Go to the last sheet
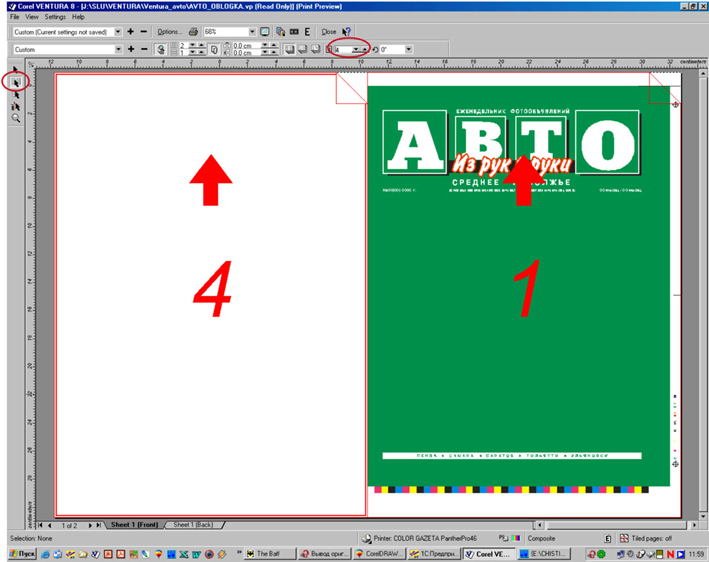This screenshot has height=562, width=709. (99, 525)
